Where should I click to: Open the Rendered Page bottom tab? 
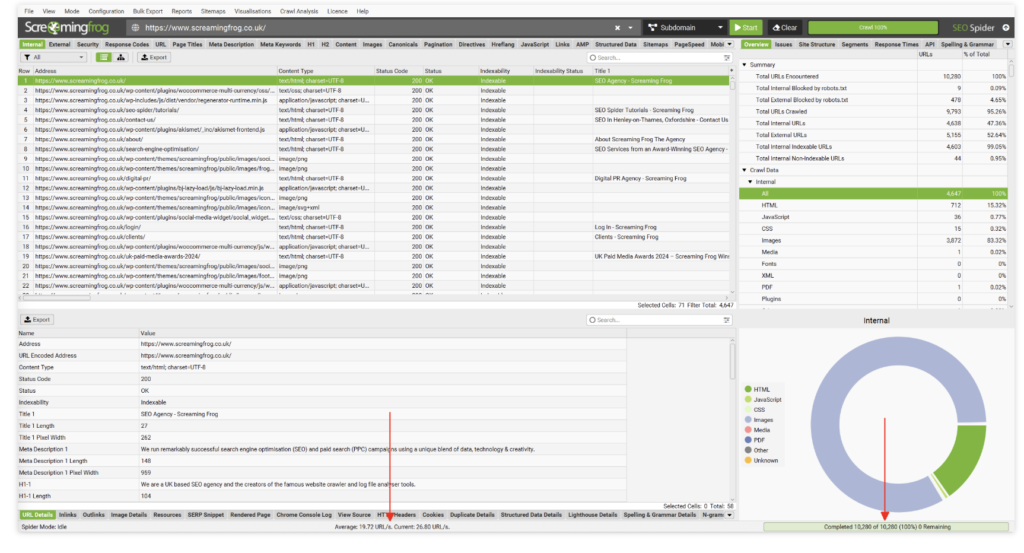[250, 515]
